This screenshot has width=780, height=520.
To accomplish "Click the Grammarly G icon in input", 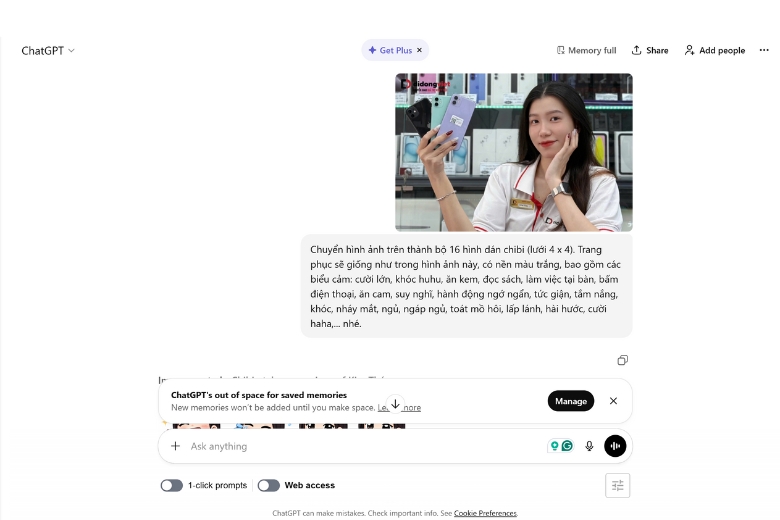I will [567, 446].
